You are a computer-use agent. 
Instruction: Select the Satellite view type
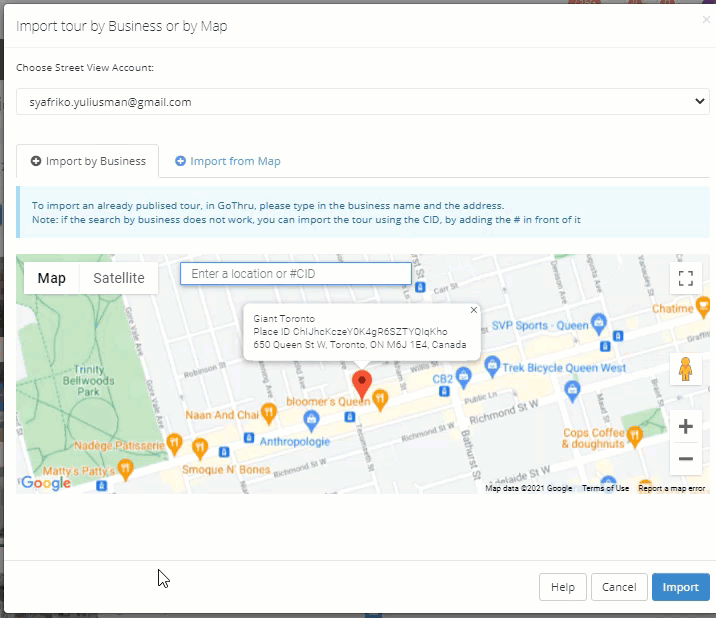click(x=119, y=278)
